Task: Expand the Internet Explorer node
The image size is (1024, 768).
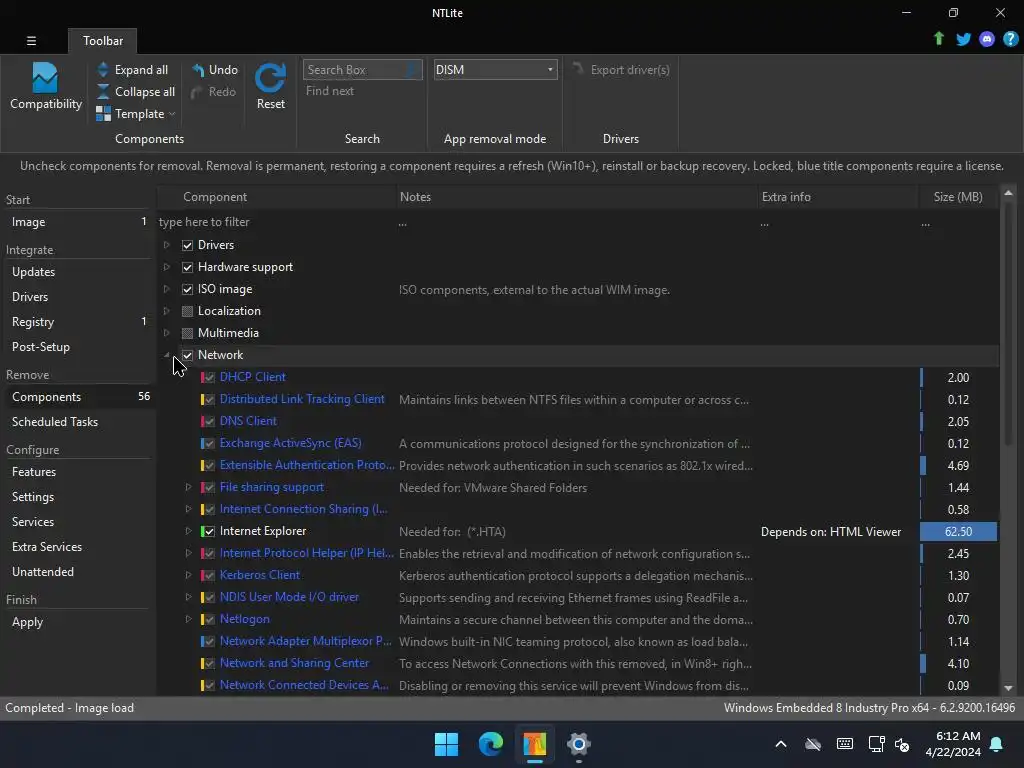Action: click(x=188, y=531)
